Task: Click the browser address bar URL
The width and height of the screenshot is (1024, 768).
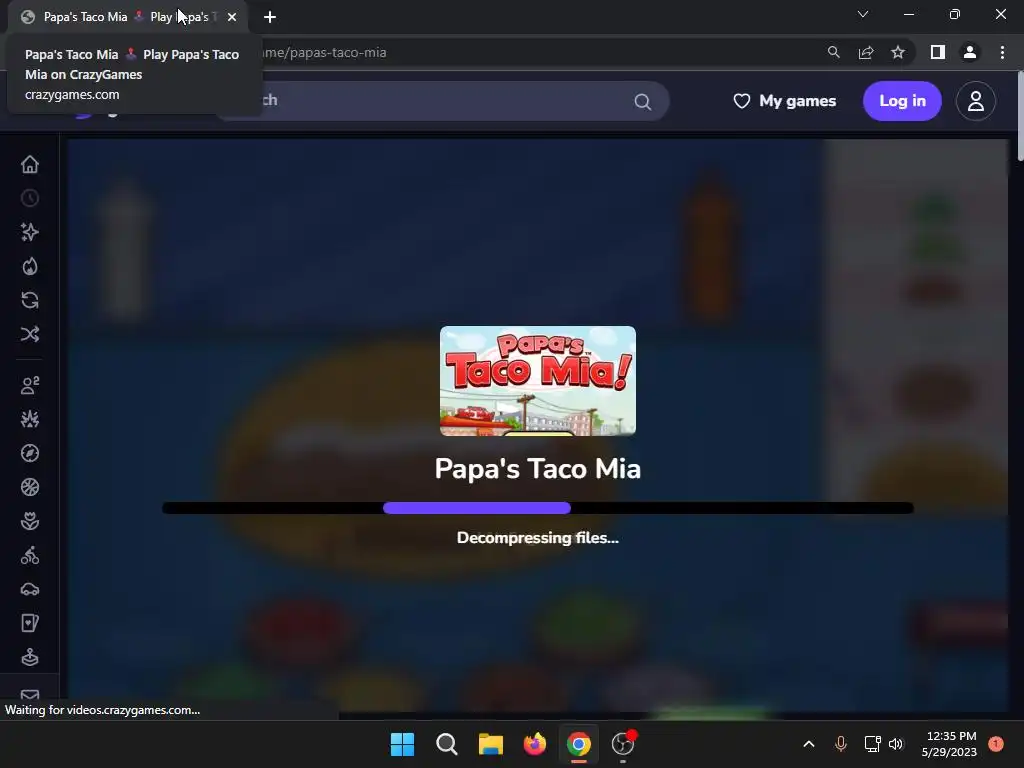Action: tap(324, 52)
